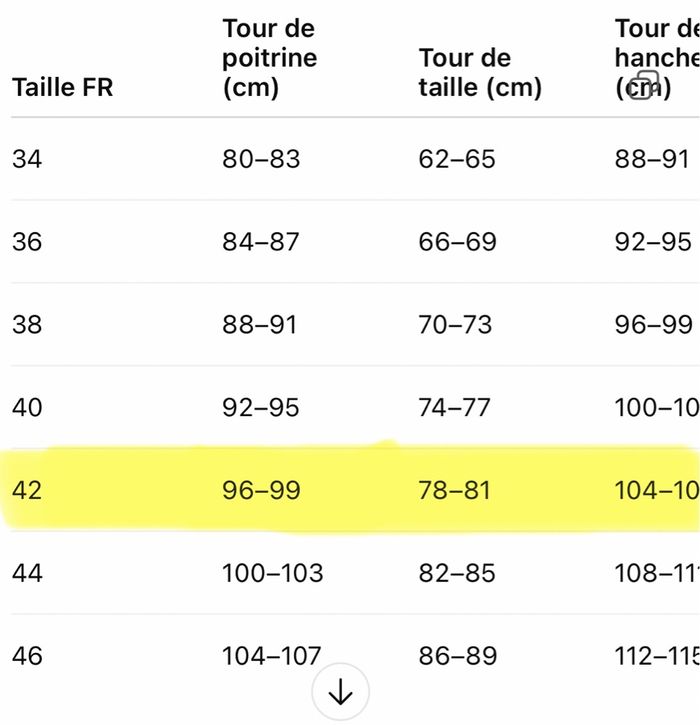700x725 pixels.
Task: Select hip value 96–99
Action: pyautogui.click(x=653, y=325)
